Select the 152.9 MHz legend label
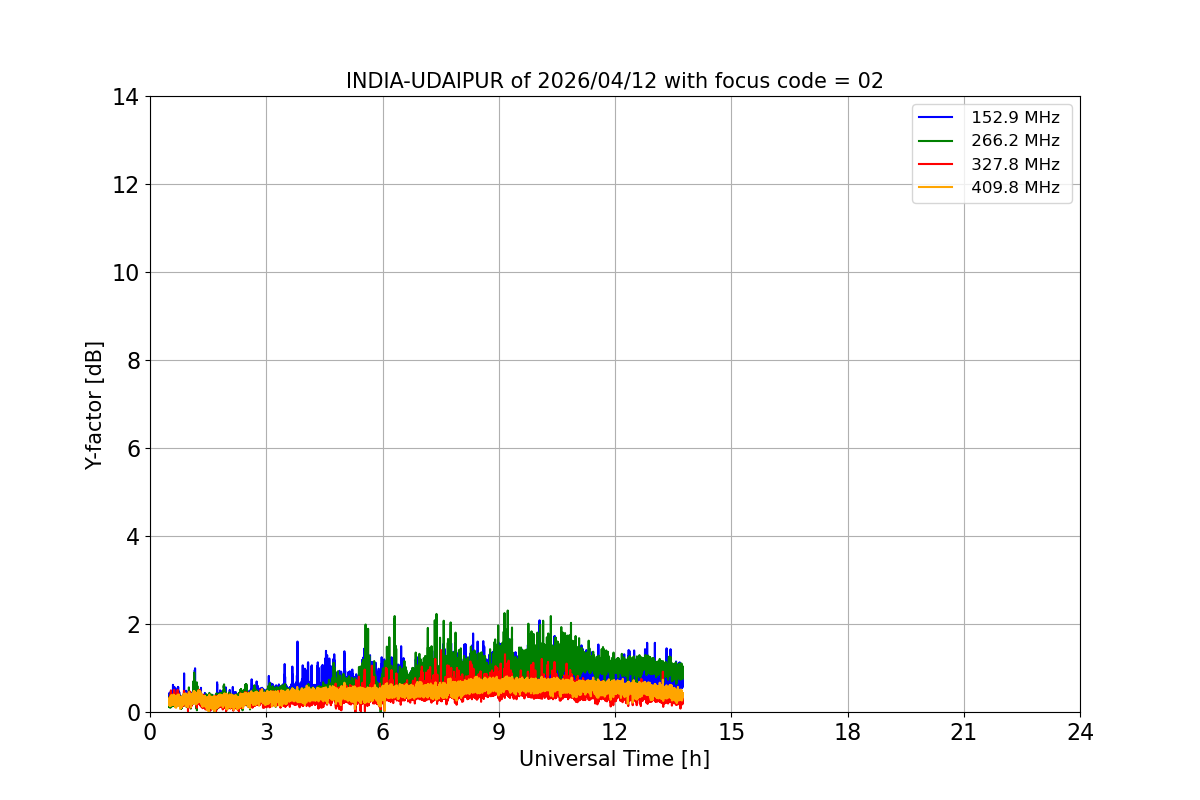Viewport: 1200px width, 800px height. tap(1015, 118)
